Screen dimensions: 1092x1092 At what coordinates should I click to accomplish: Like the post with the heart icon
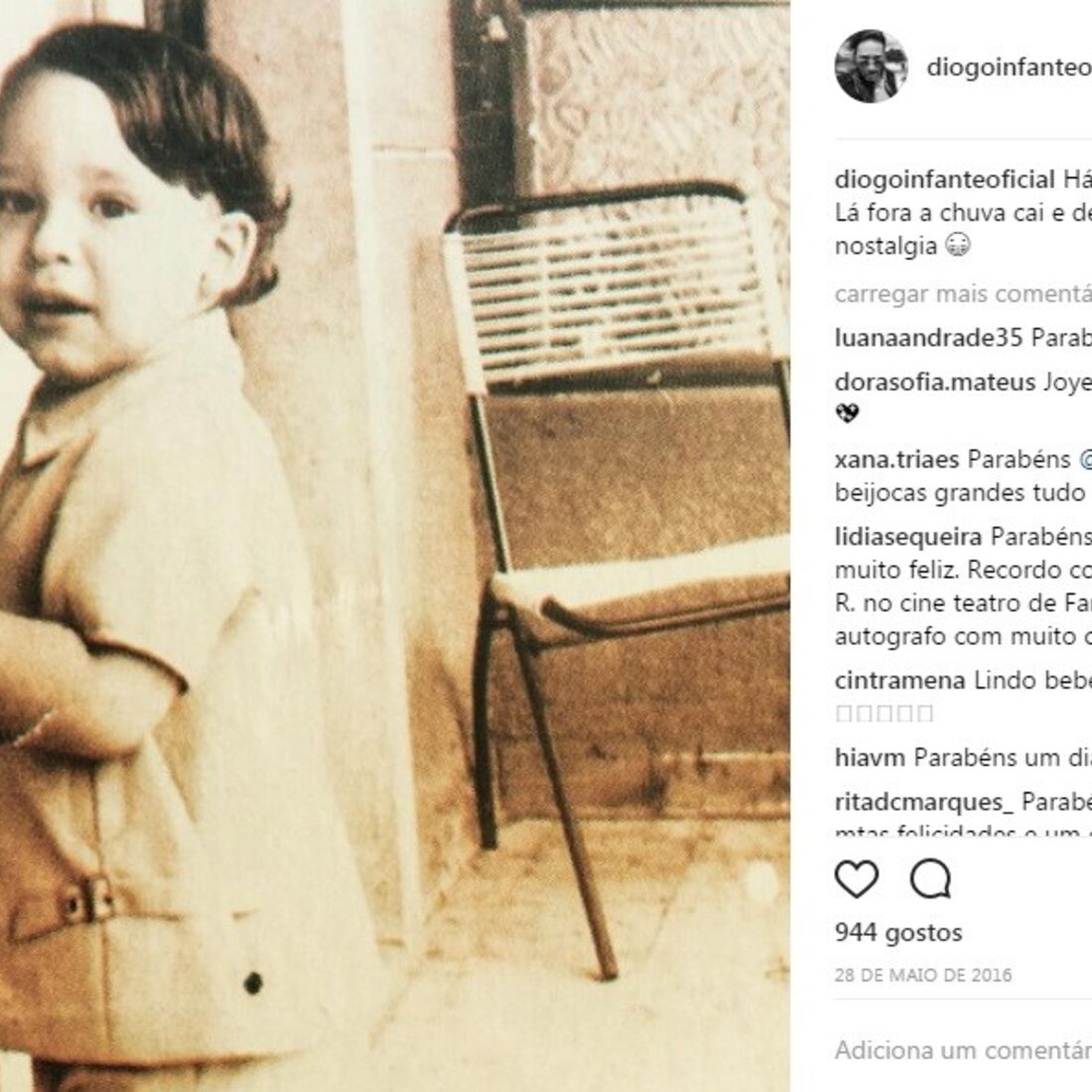(x=857, y=879)
